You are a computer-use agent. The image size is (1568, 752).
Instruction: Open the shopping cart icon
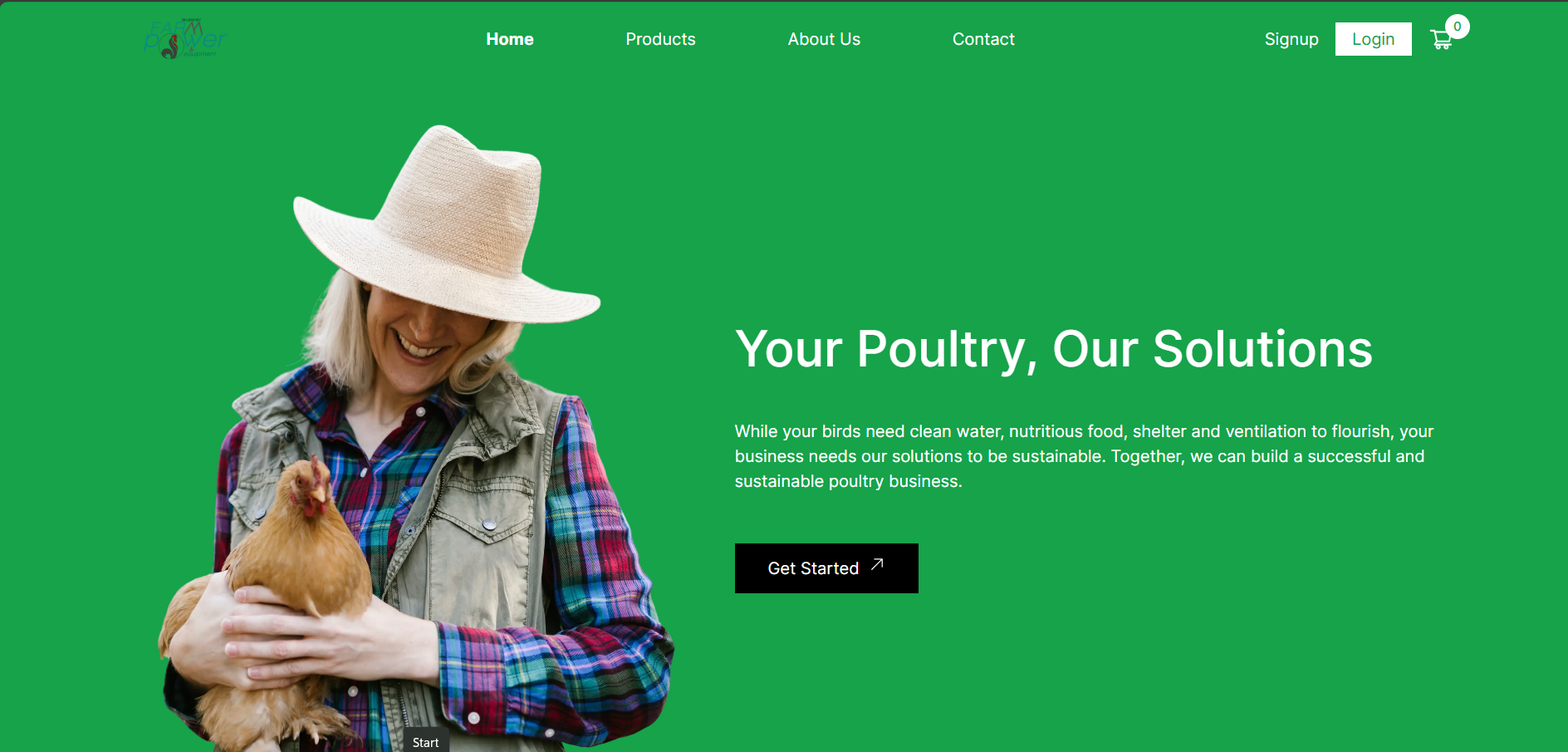(1441, 39)
